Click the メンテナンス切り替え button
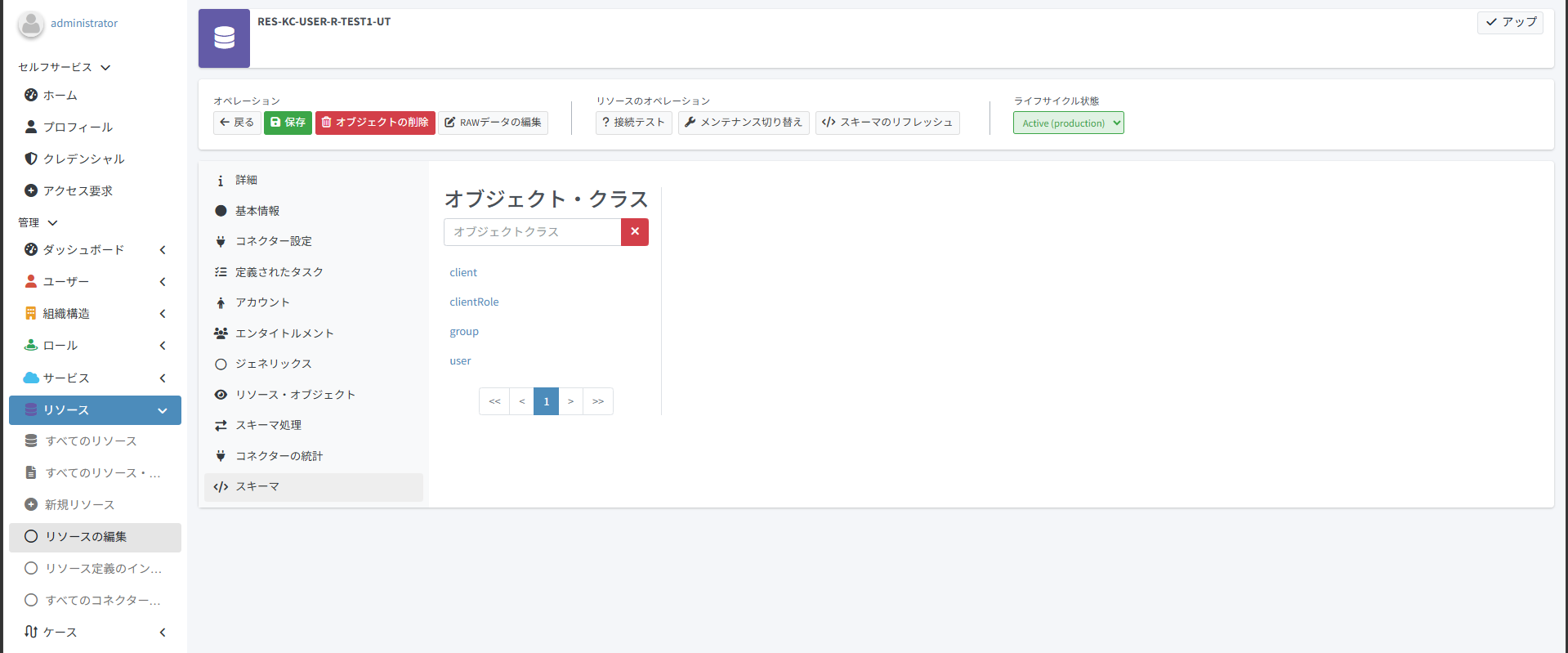The image size is (1568, 653). pyautogui.click(x=744, y=123)
